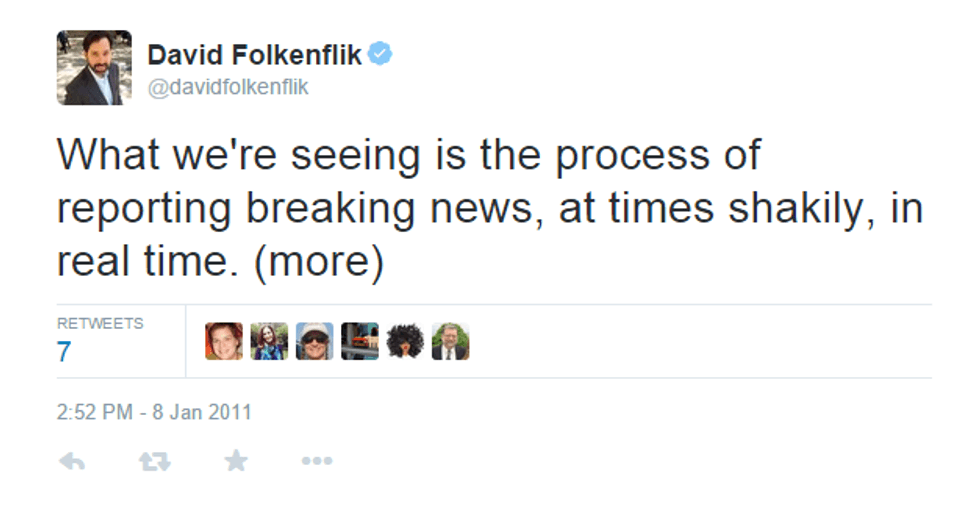This screenshot has height=514, width=980.
Task: View the 7 retweets count
Action: [64, 352]
